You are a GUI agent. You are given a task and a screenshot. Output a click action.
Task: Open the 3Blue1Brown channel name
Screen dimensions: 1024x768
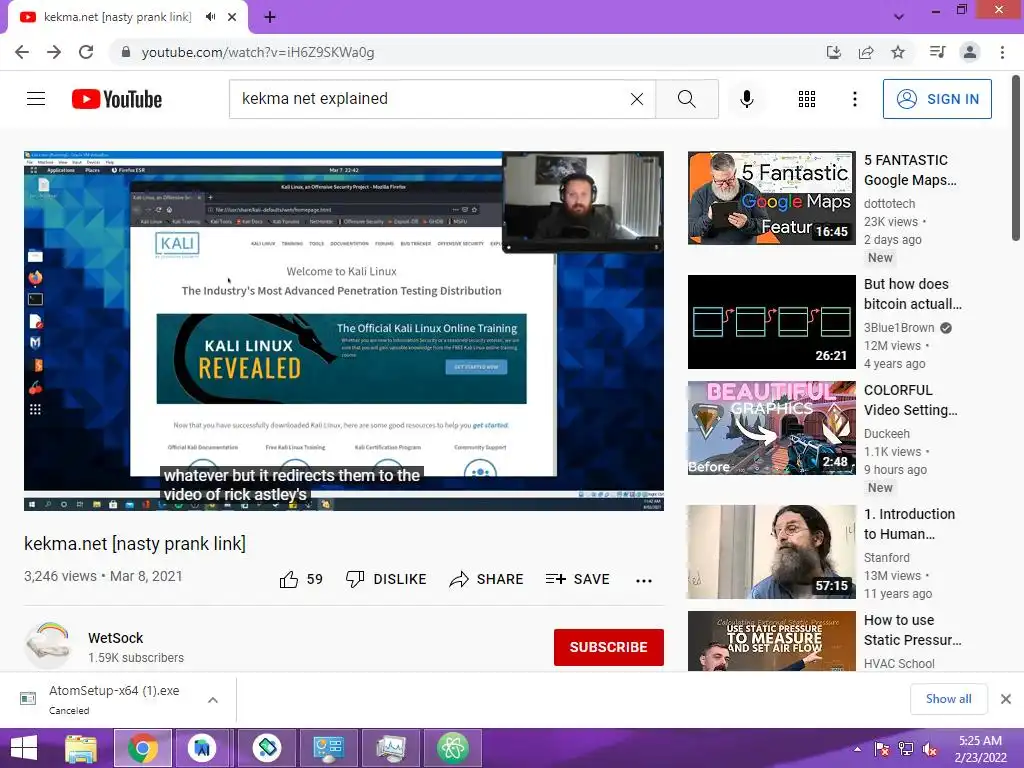899,328
